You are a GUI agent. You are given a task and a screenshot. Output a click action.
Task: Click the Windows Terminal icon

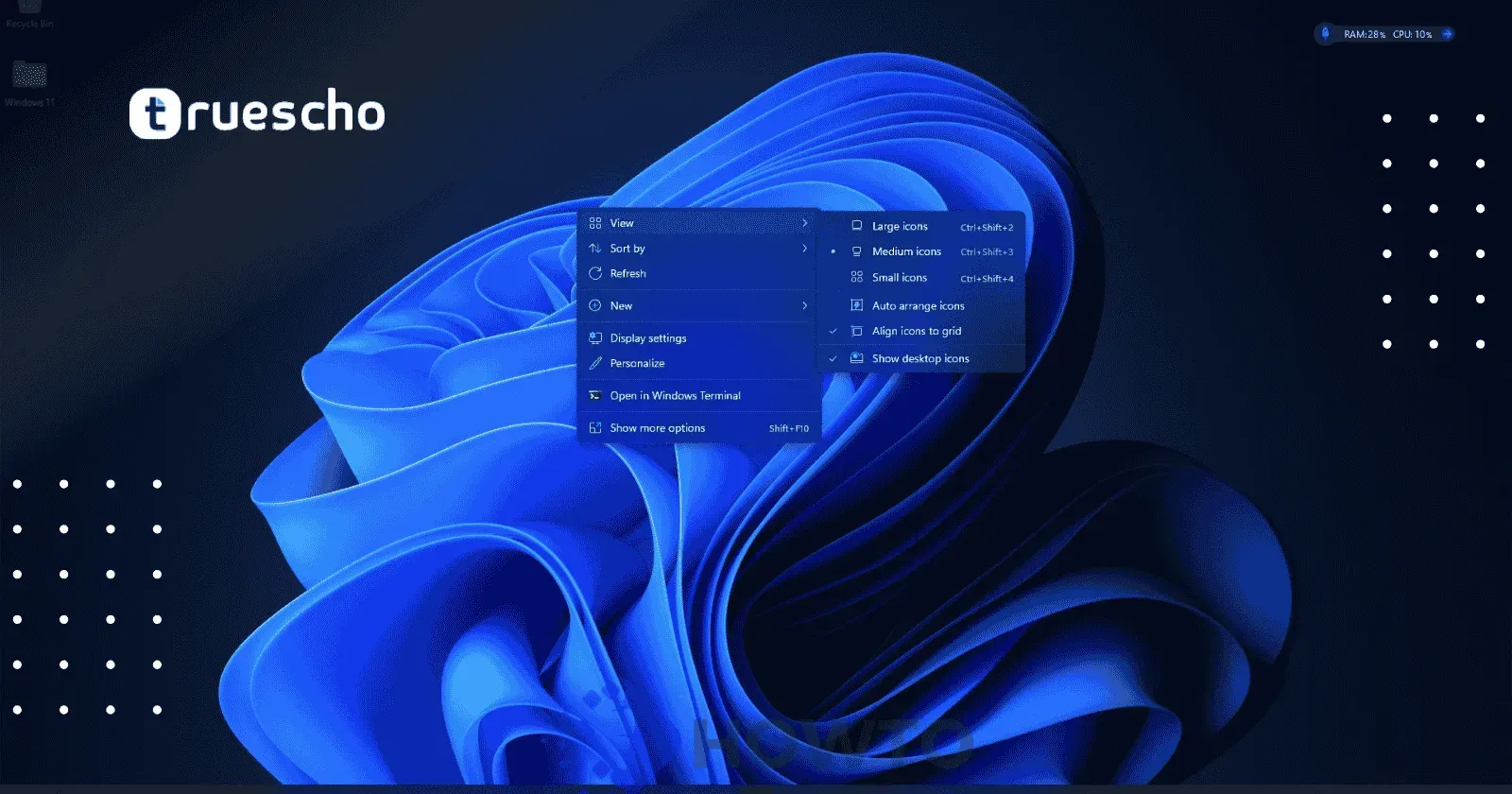point(595,395)
